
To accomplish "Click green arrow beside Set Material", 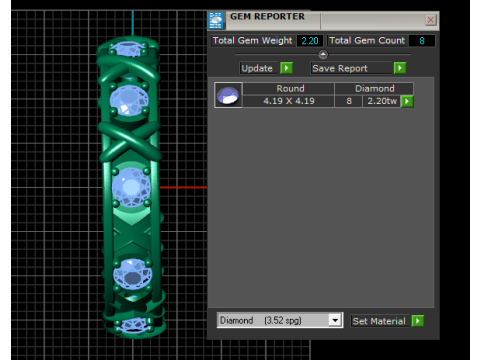I will 418,321.
